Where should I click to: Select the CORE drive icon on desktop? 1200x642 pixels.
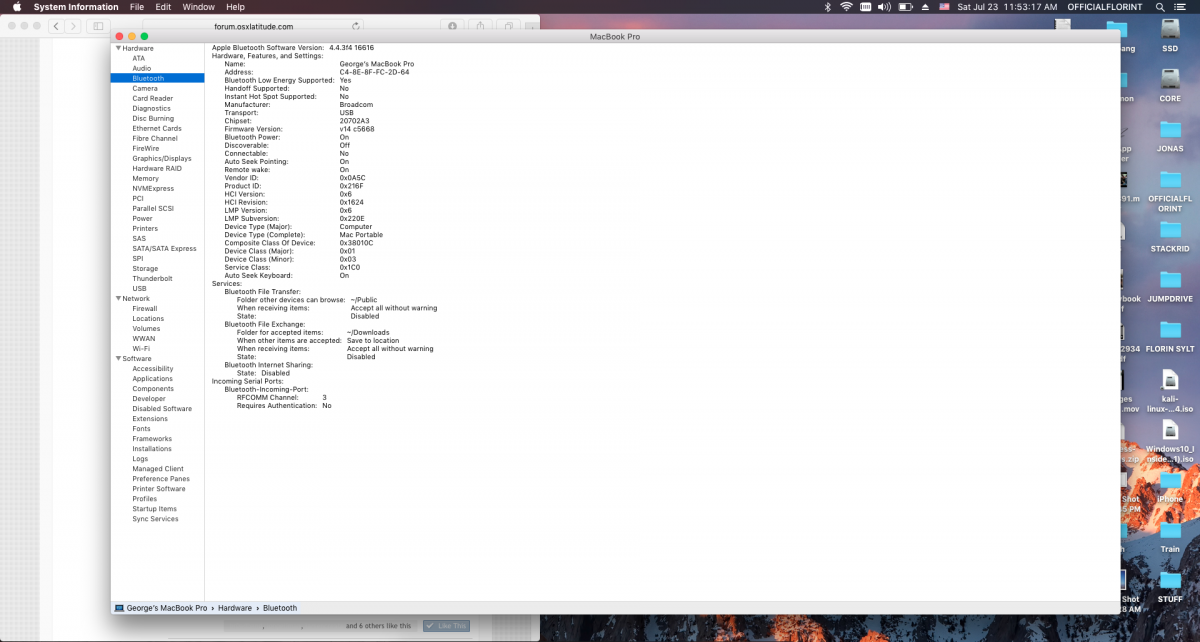point(1169,80)
